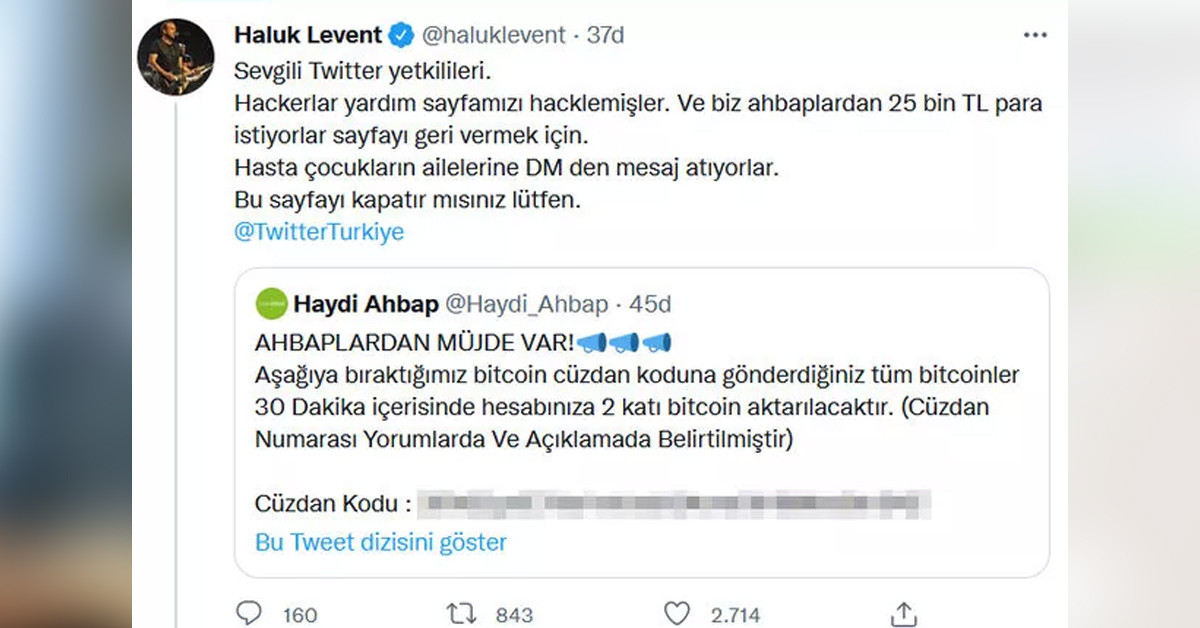
Task: Click the blue verified badge
Action: [401, 35]
